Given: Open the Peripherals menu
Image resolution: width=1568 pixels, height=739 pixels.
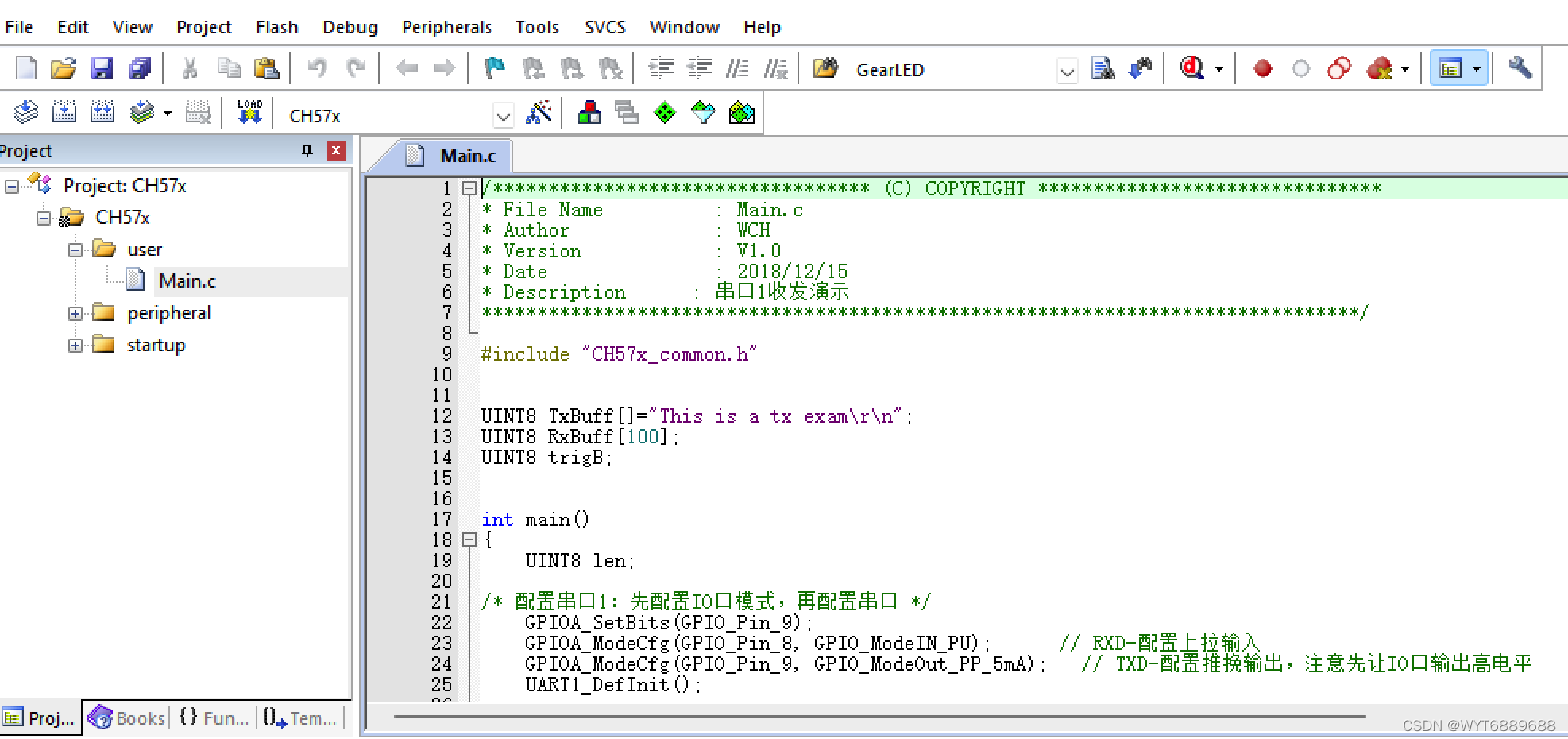Looking at the screenshot, I should (x=446, y=27).
